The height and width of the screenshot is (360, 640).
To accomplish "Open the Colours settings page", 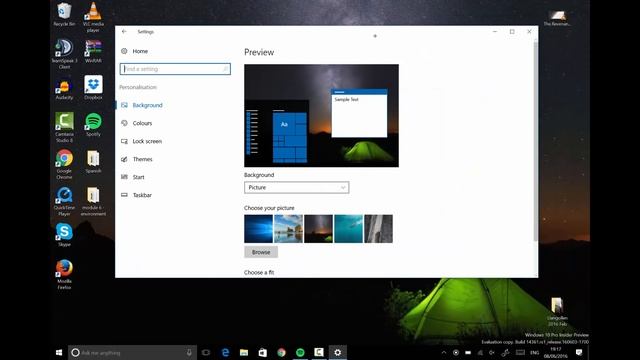I will [137, 123].
